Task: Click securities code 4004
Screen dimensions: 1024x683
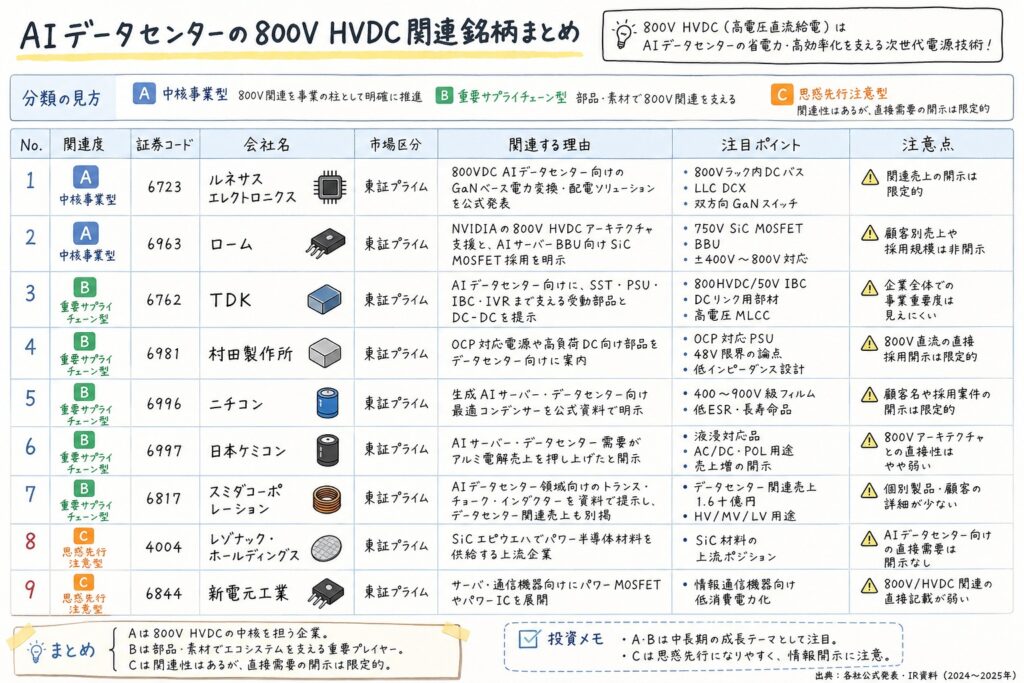Action: 164,547
